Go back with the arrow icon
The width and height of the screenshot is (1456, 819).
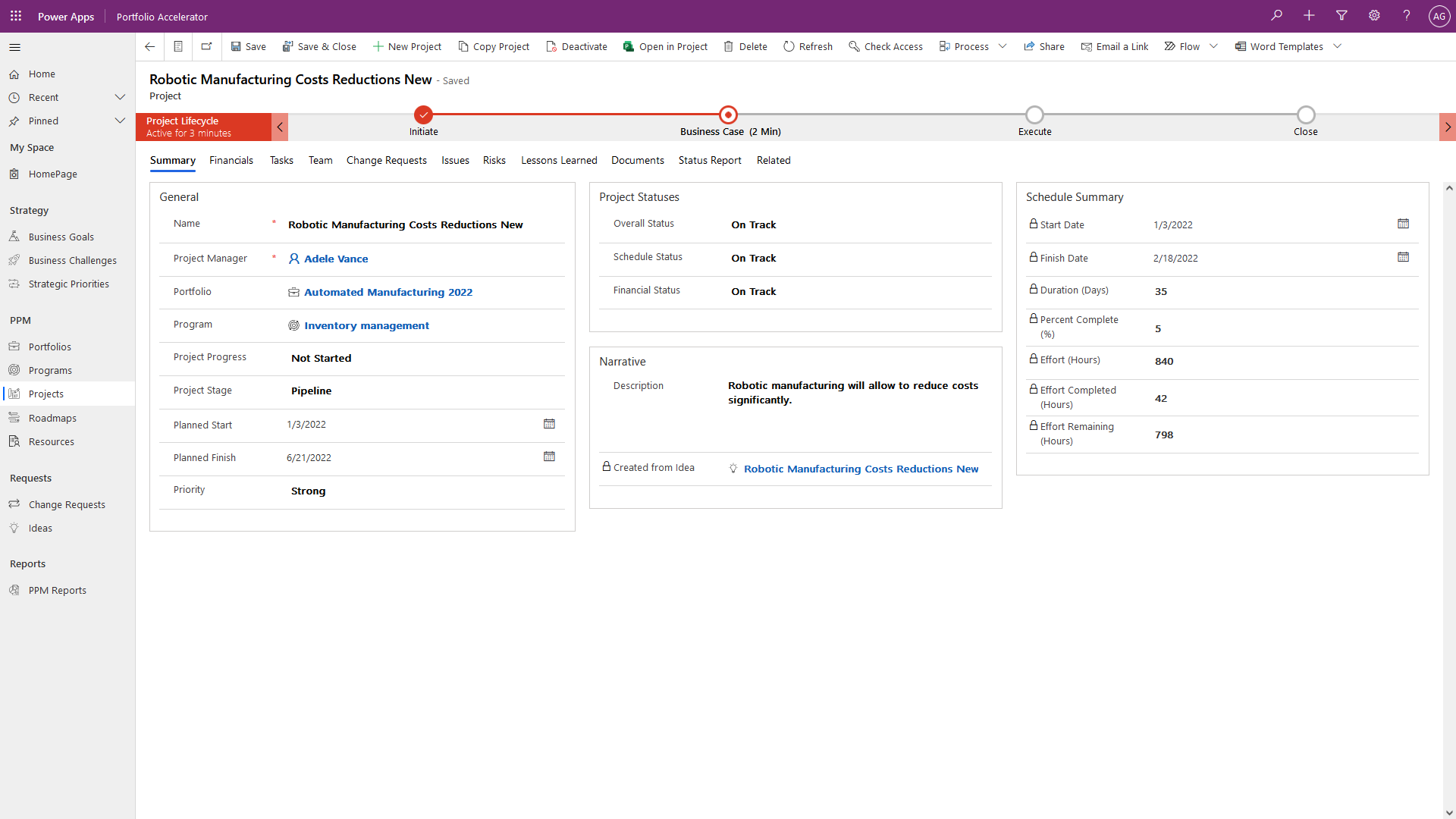point(149,46)
